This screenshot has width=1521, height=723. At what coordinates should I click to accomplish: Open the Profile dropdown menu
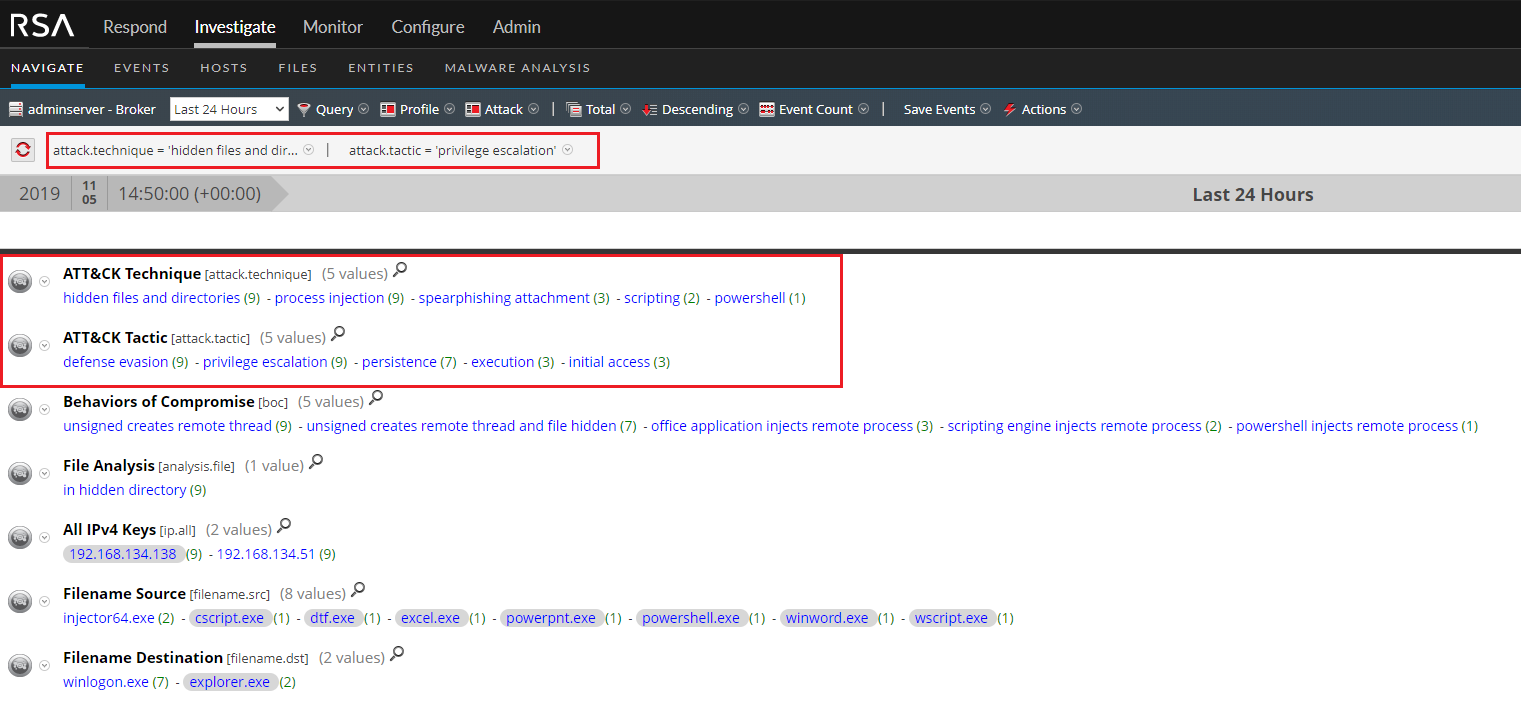[x=417, y=109]
